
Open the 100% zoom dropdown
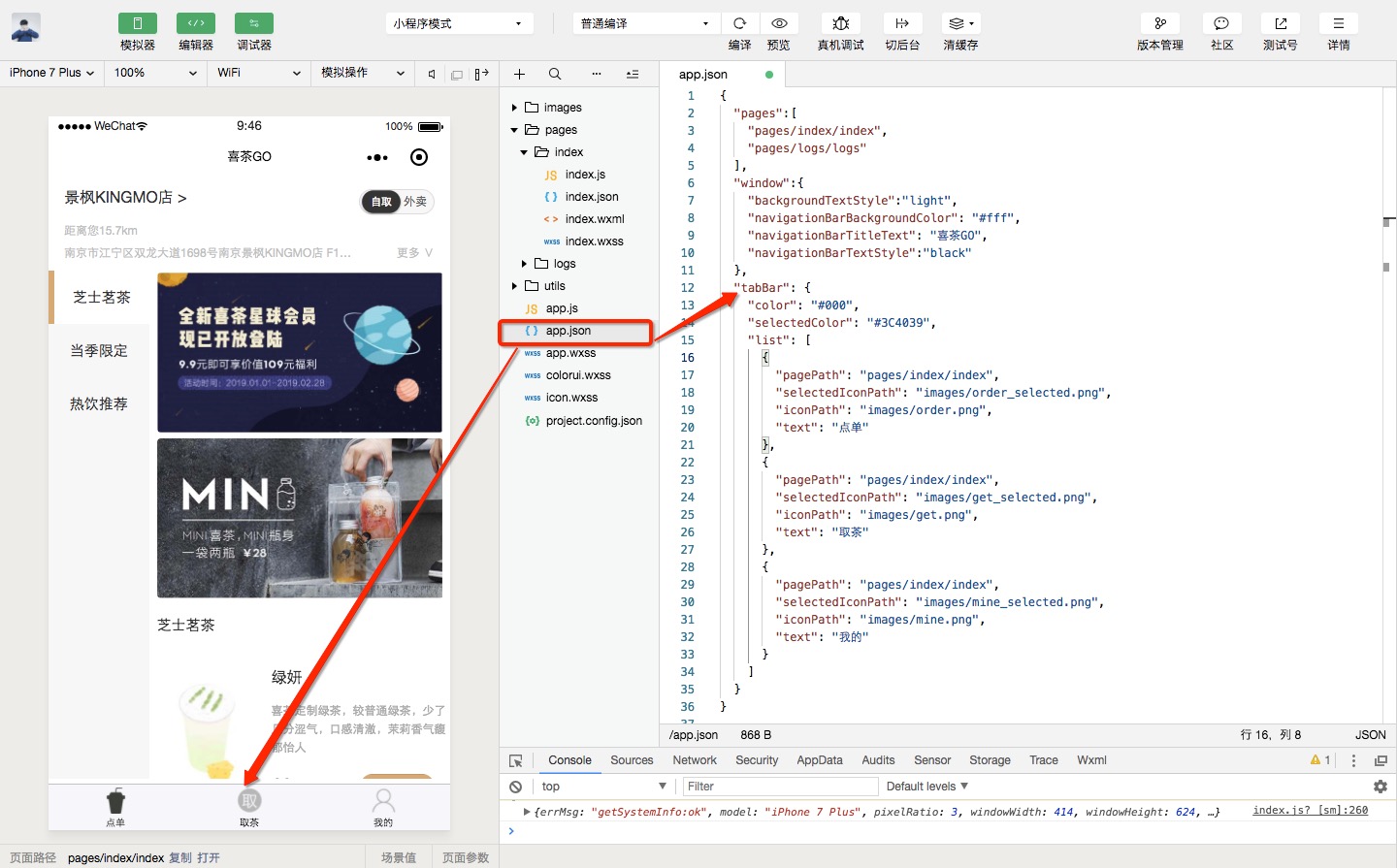tap(155, 73)
